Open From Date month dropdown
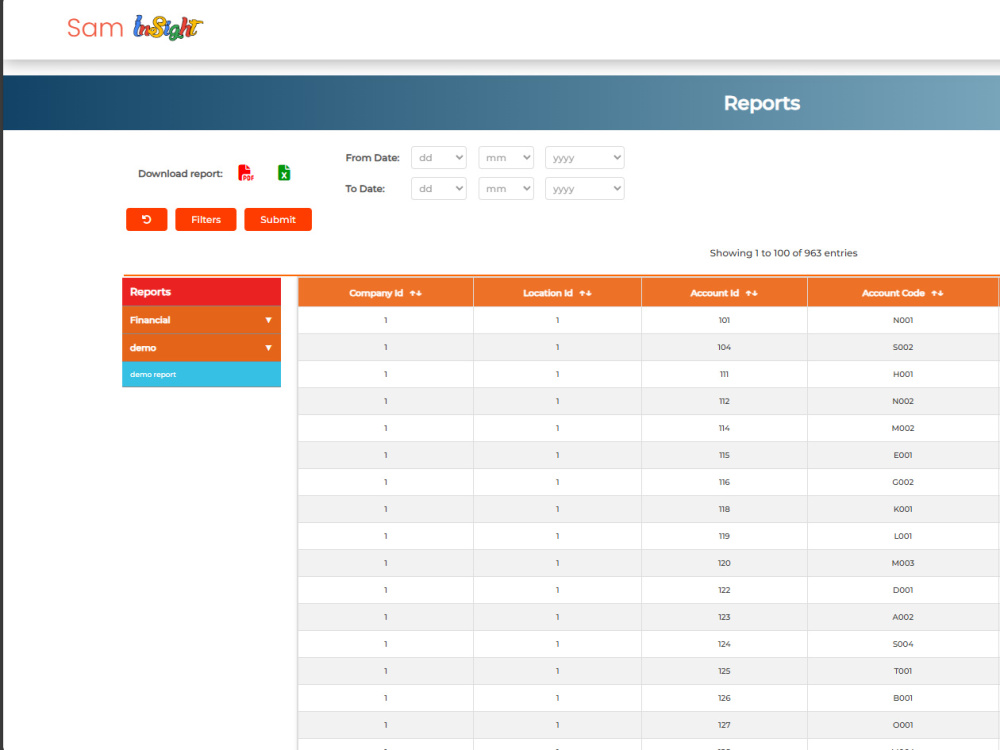The height and width of the screenshot is (750, 1000). pos(506,158)
